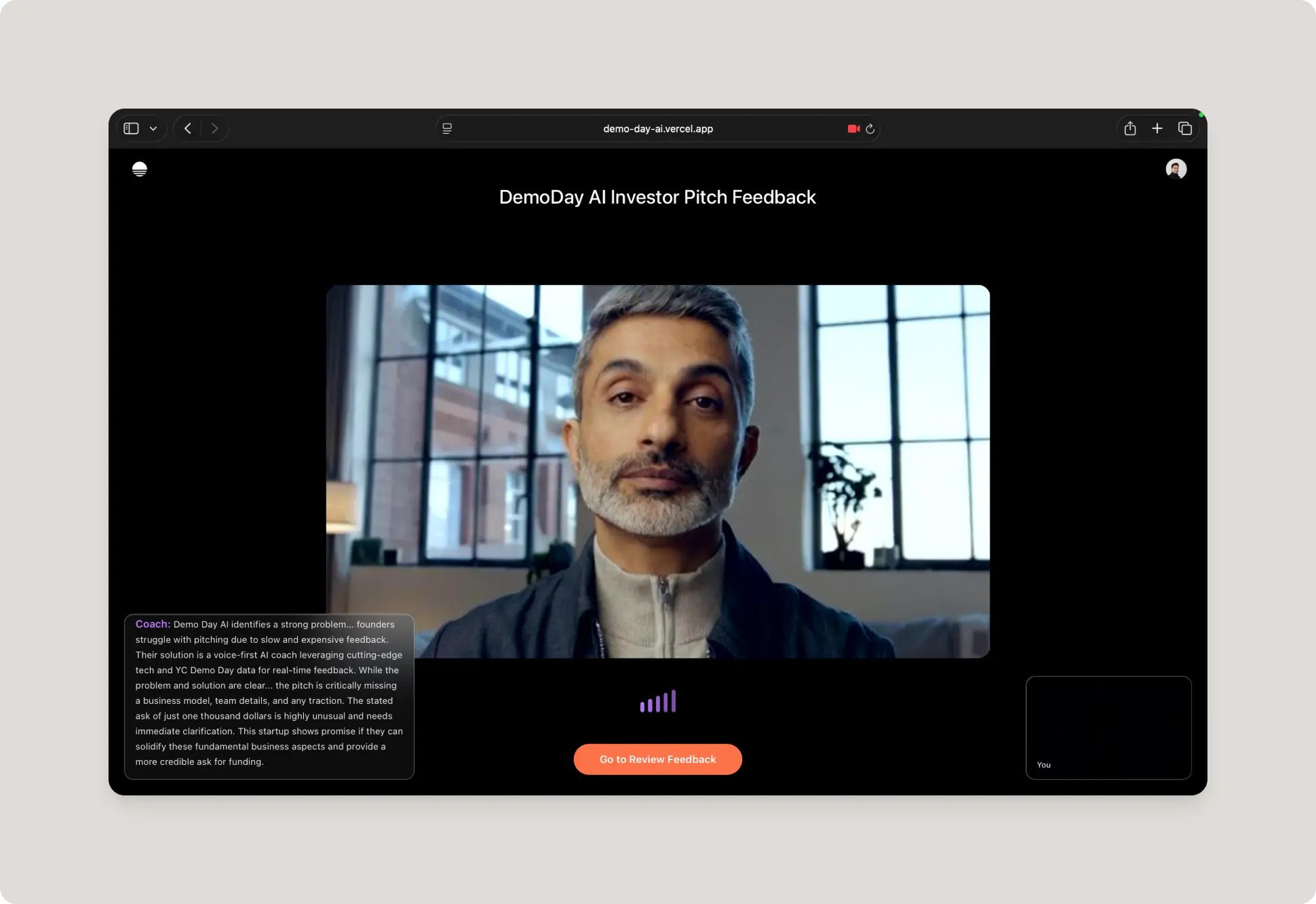Toggle the Safari sidebar icon
Image resolution: width=1316 pixels, height=904 pixels.
(x=132, y=128)
